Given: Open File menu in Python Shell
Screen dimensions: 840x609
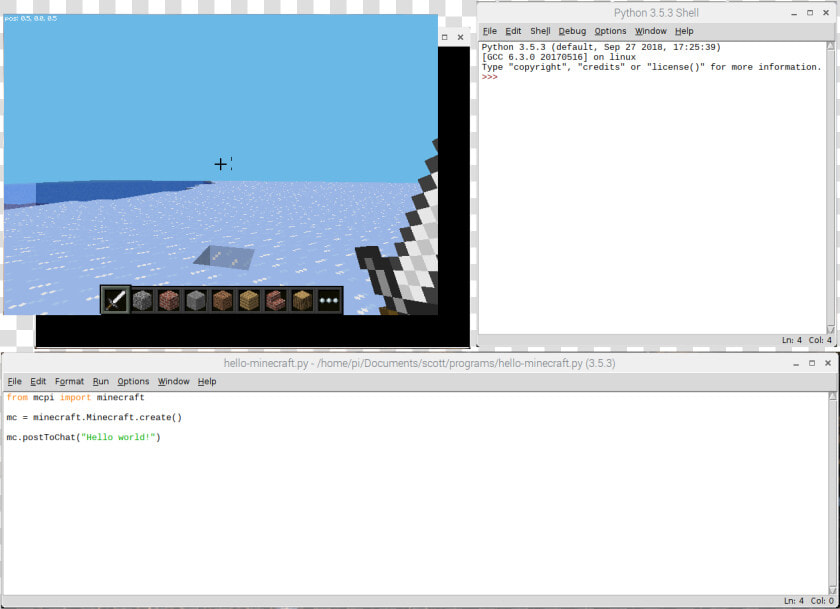Looking at the screenshot, I should [x=490, y=31].
